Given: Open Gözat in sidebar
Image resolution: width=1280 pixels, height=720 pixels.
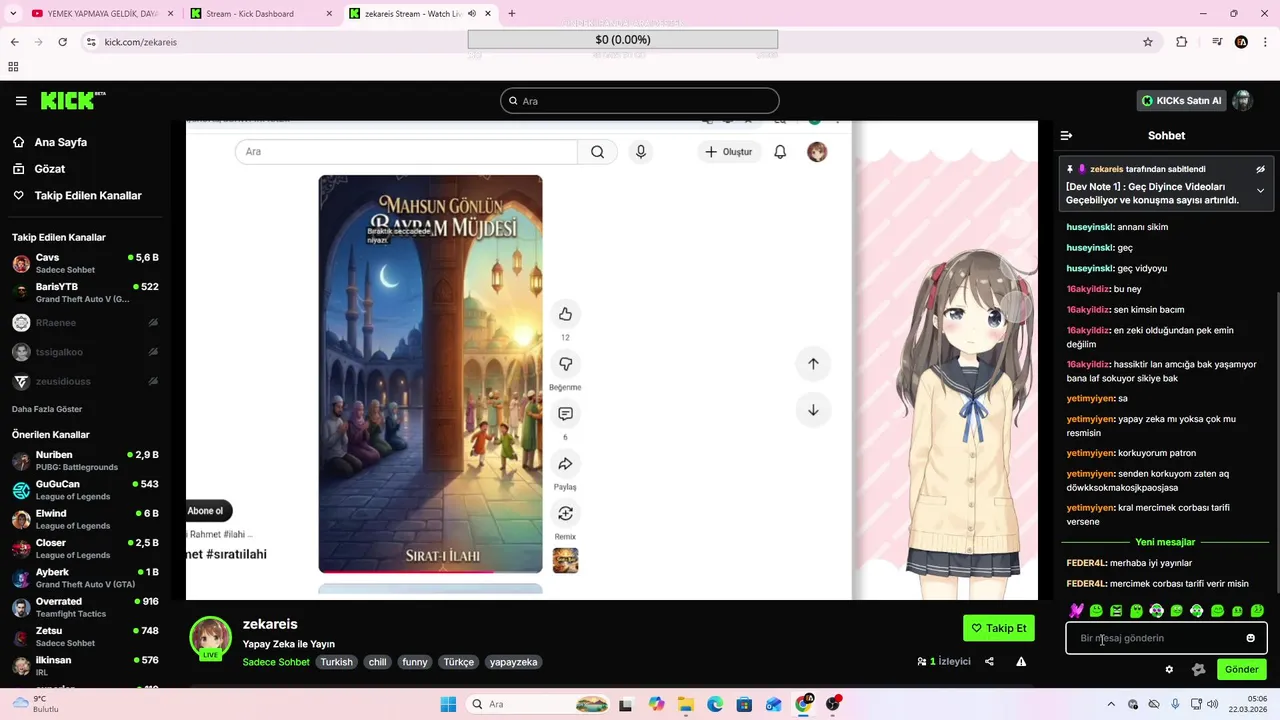Looking at the screenshot, I should click(x=49, y=169).
